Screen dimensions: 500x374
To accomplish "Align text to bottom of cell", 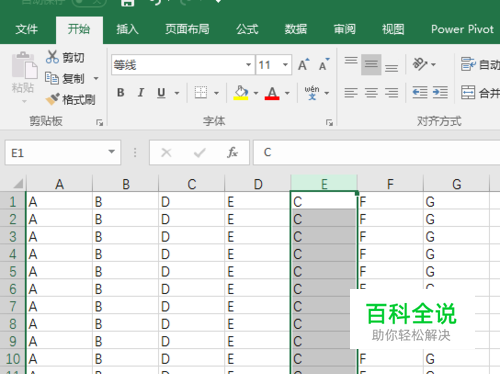I will click(391, 68).
